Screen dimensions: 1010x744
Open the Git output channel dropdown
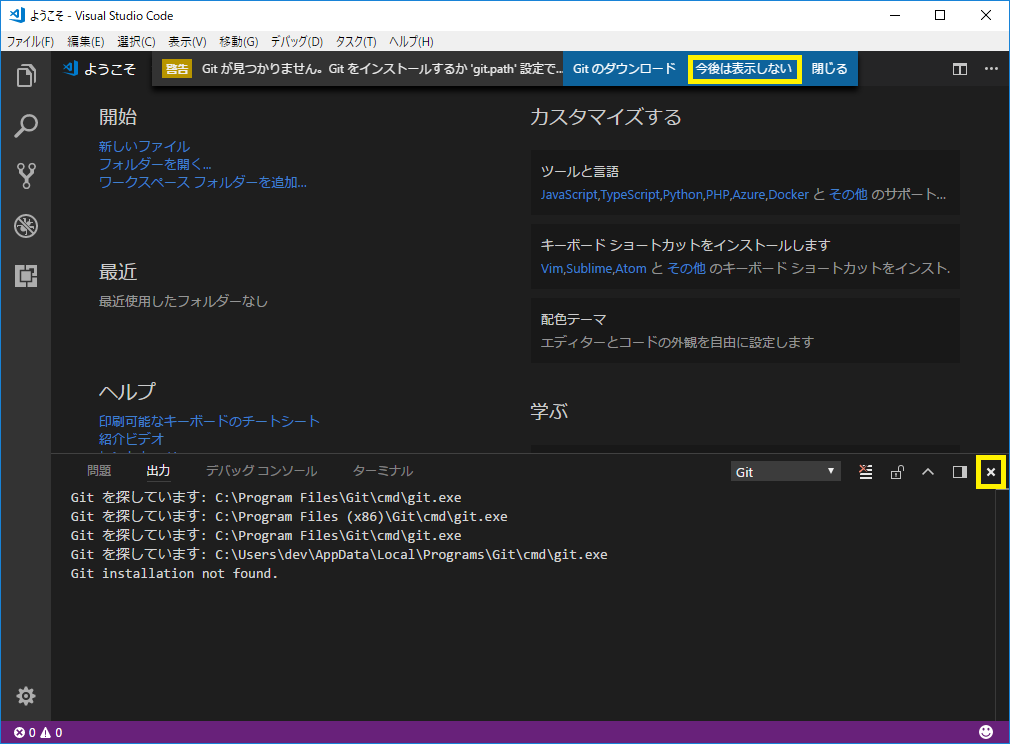[x=785, y=472]
